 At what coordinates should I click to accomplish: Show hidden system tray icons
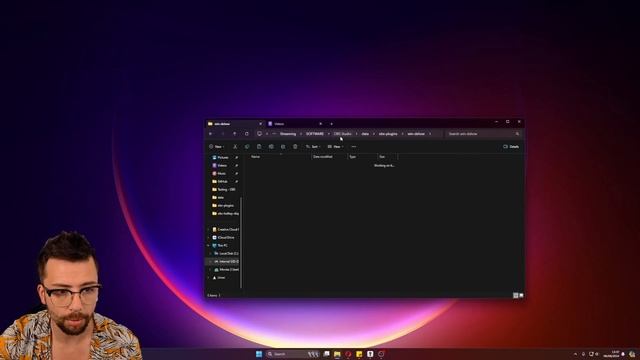576,354
